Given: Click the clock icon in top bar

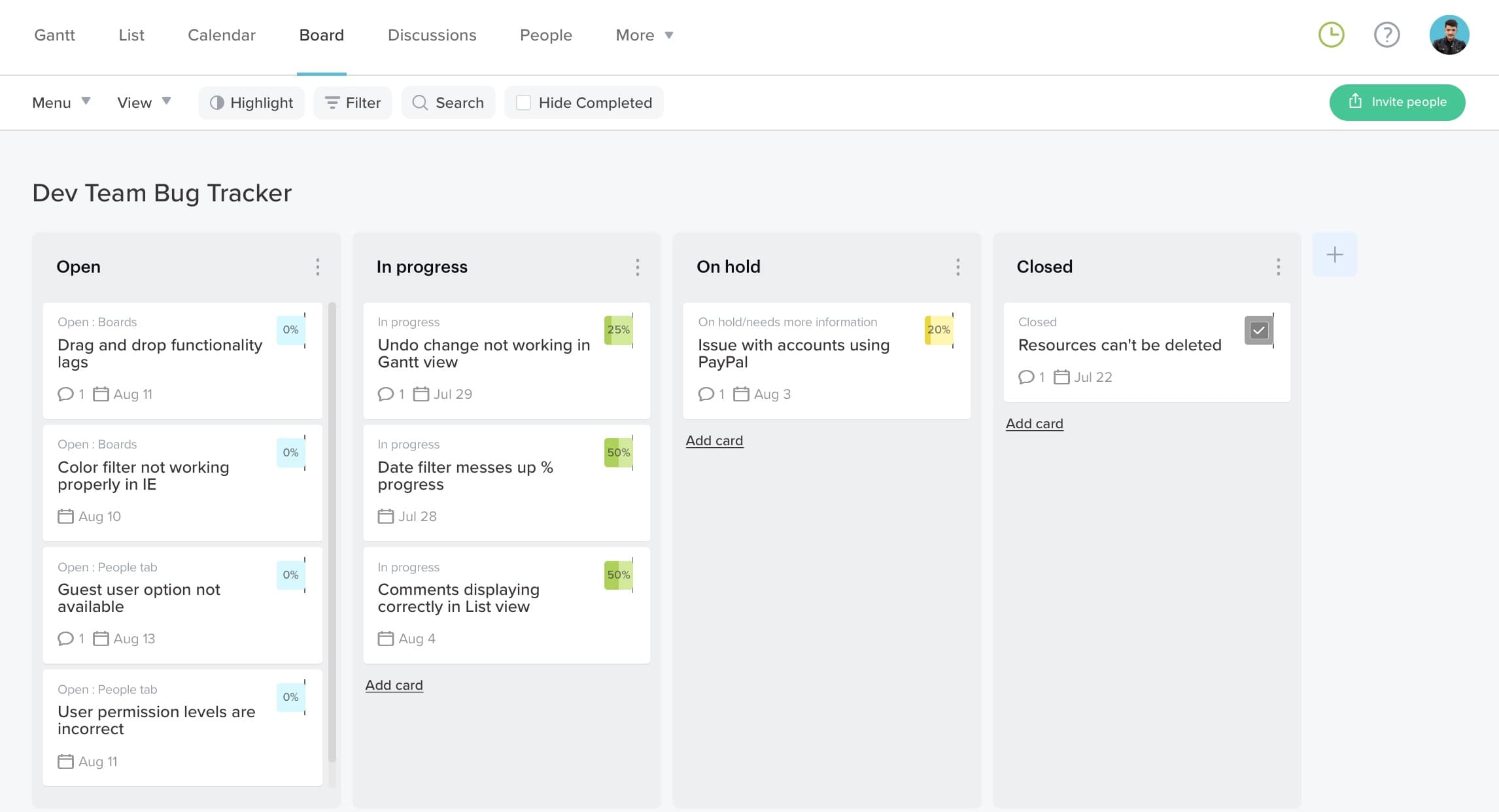Looking at the screenshot, I should [1330, 35].
